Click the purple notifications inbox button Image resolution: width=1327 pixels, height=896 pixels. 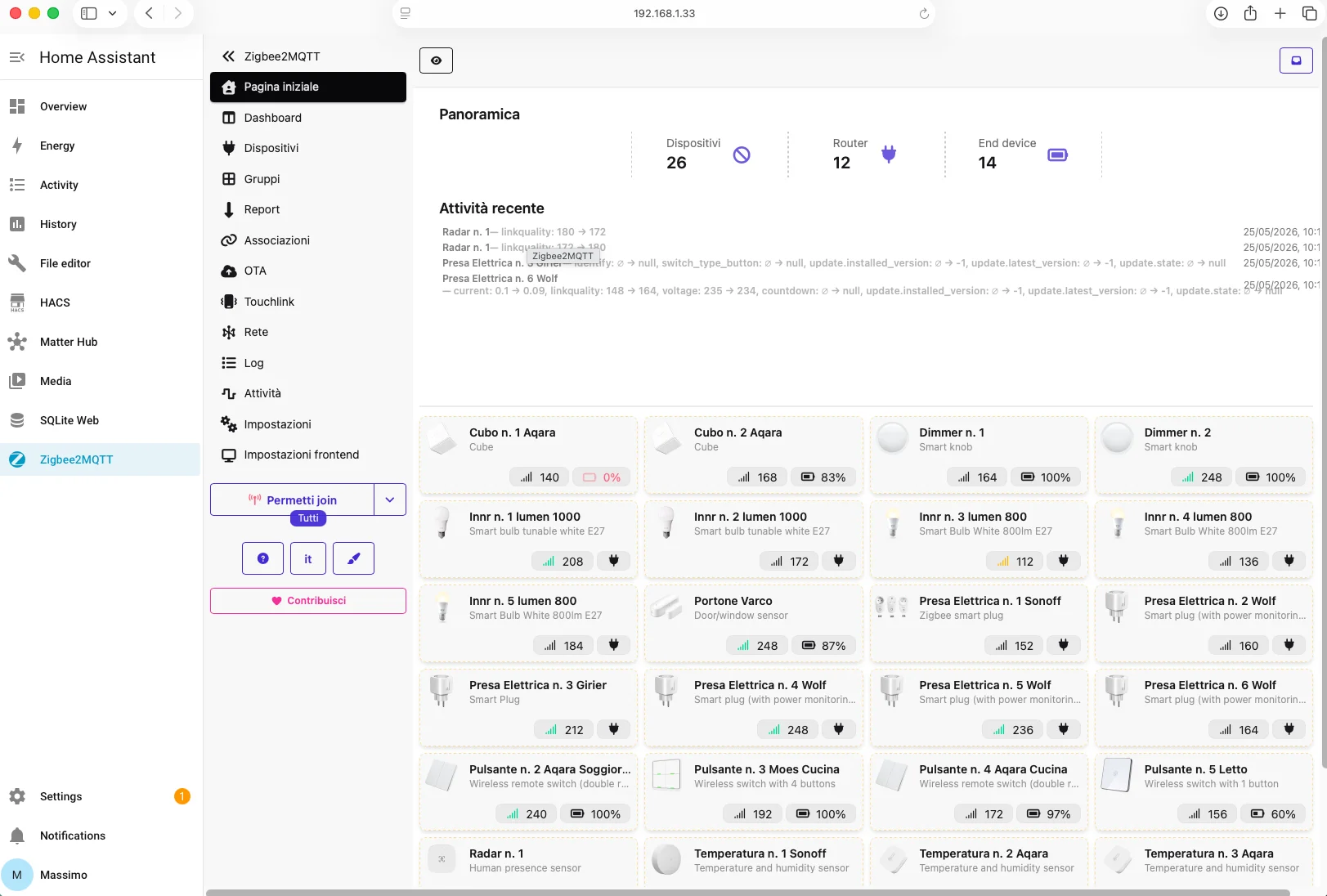tap(1296, 60)
